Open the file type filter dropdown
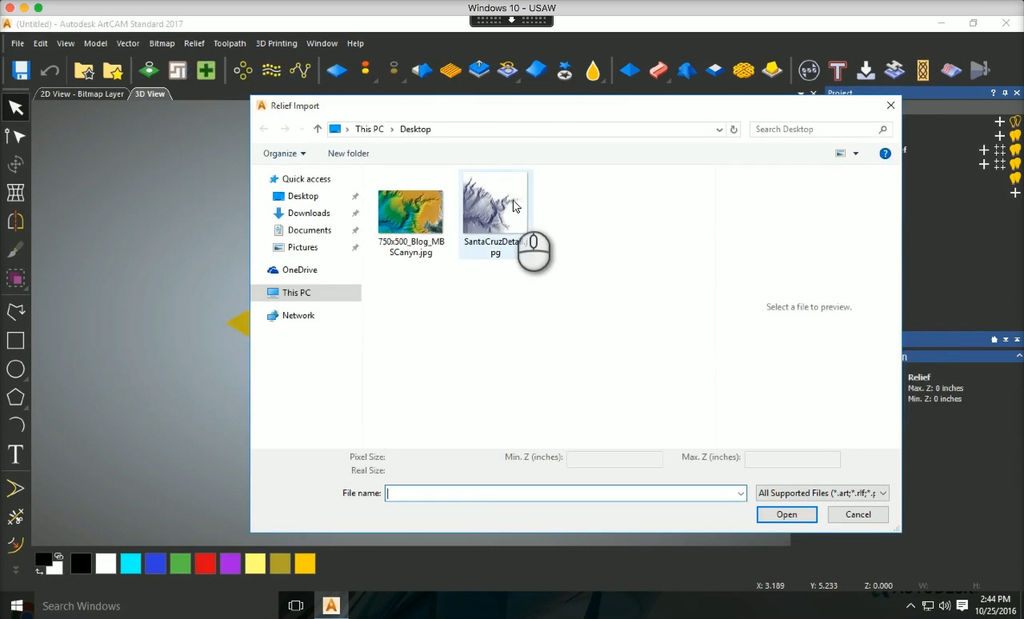 (822, 493)
